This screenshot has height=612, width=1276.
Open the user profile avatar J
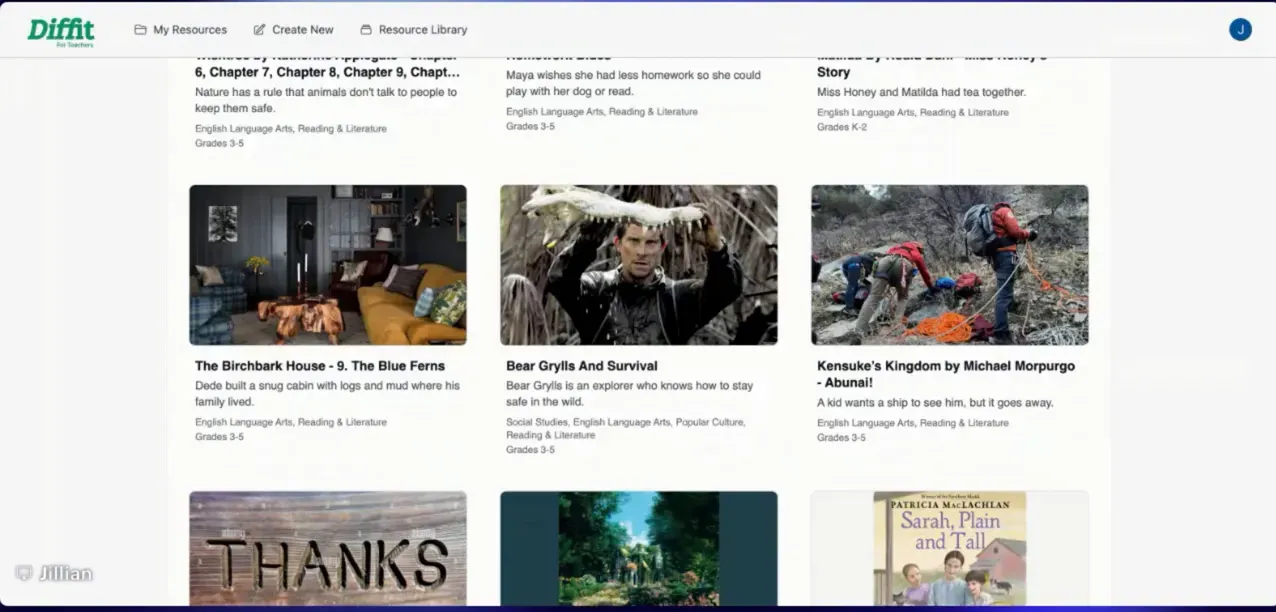tap(1240, 30)
